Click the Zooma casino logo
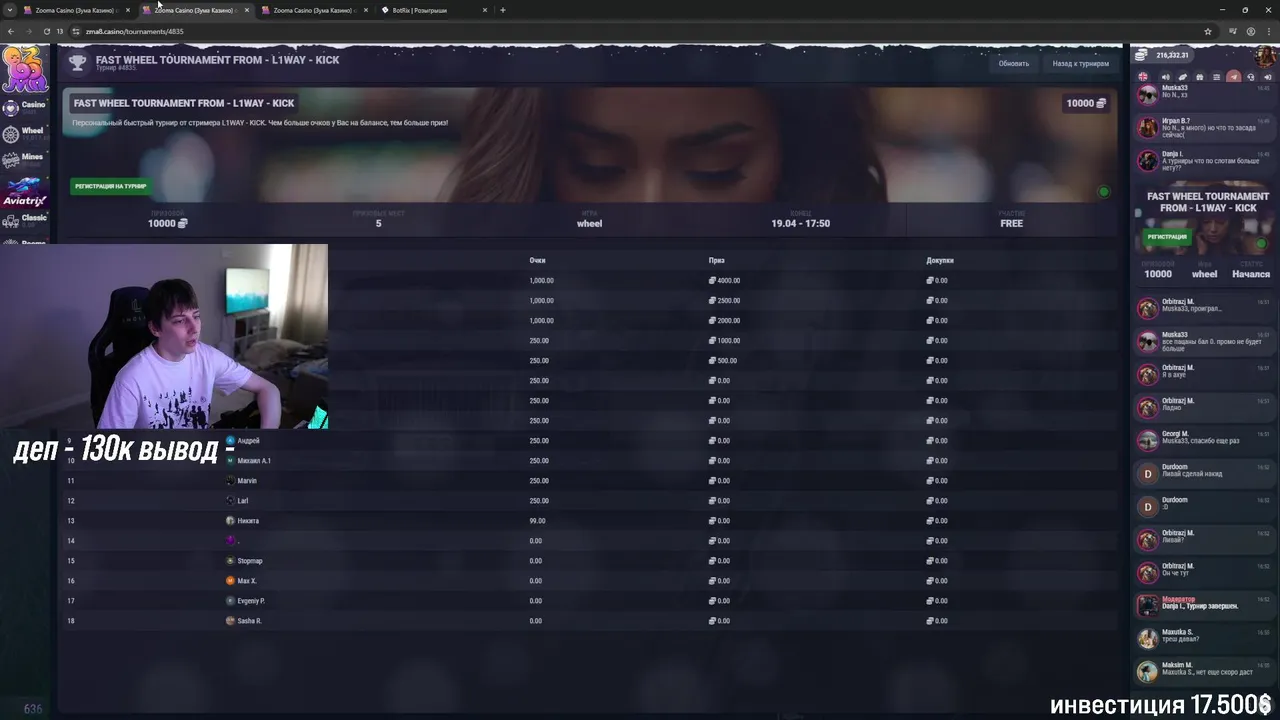This screenshot has height=720, width=1280. [x=23, y=70]
